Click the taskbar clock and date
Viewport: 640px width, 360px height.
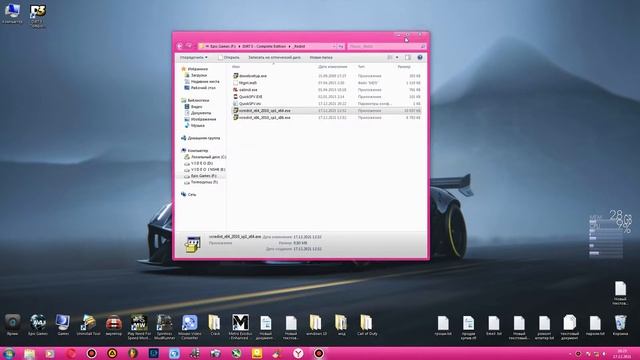pos(622,353)
